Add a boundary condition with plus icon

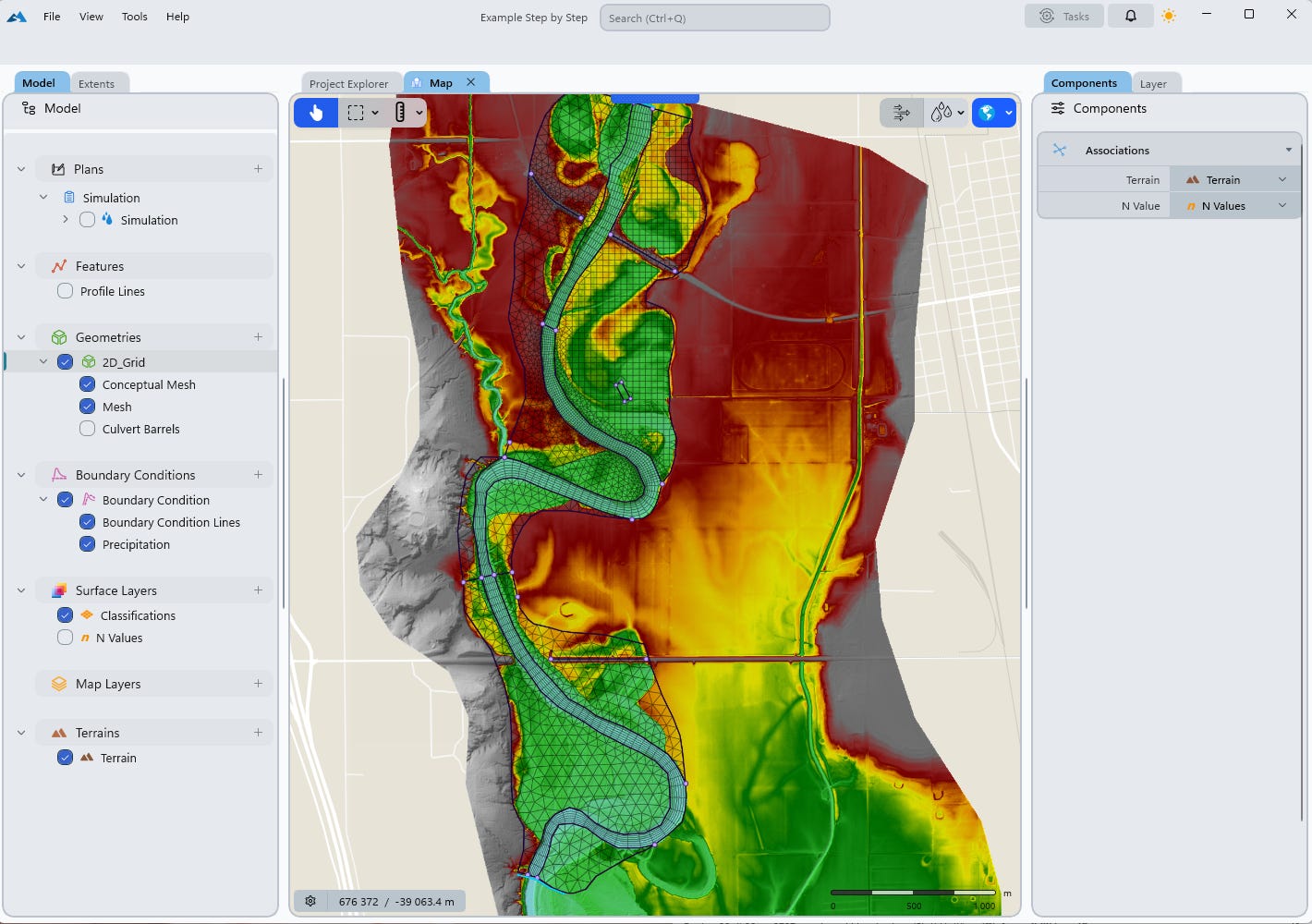click(x=258, y=475)
